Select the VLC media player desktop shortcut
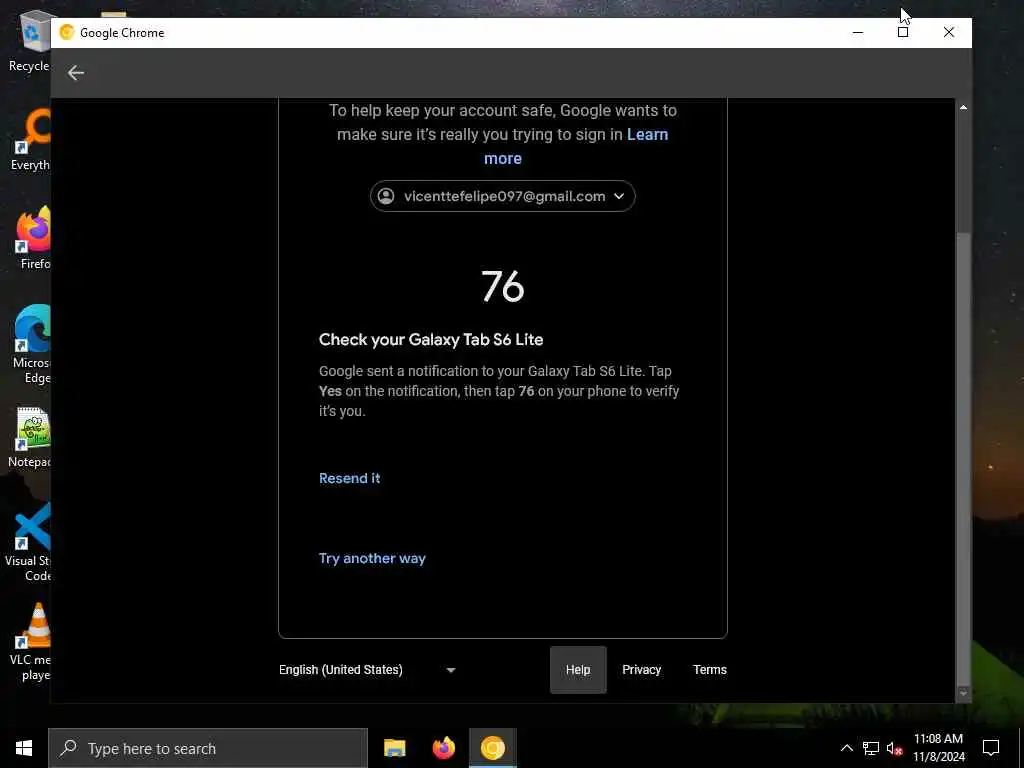This screenshot has height=768, width=1024. coord(31,643)
